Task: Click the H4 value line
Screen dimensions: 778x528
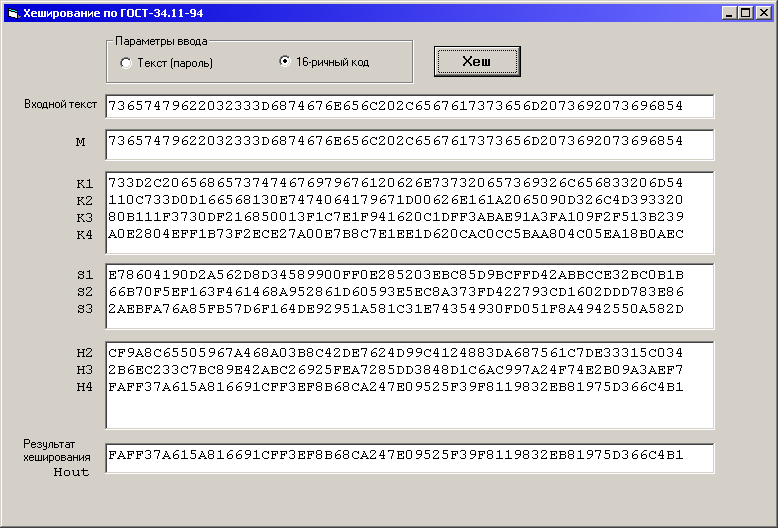Action: (x=395, y=387)
